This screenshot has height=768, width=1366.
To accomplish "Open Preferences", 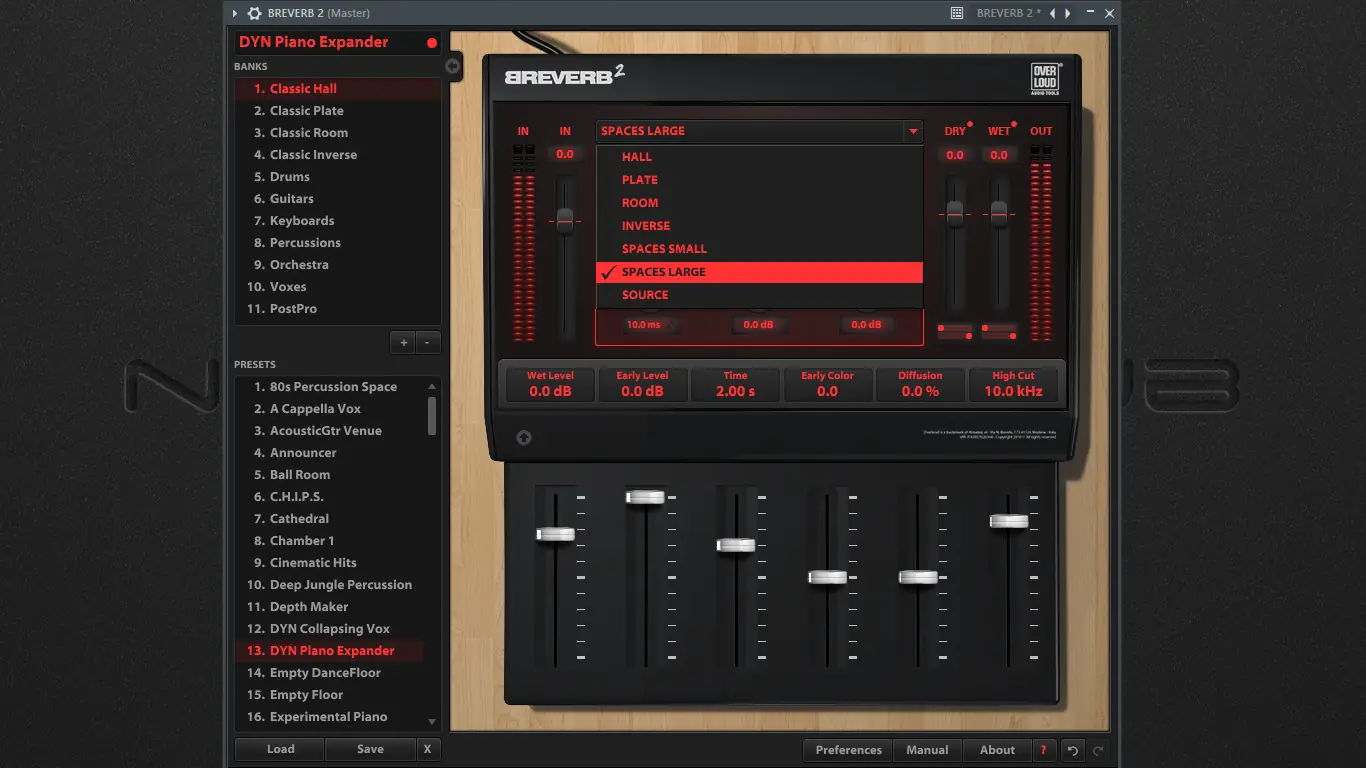I will tap(849, 750).
